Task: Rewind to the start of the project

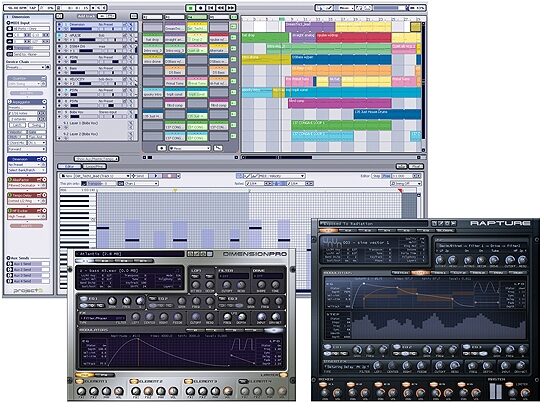Action: [211, 8]
